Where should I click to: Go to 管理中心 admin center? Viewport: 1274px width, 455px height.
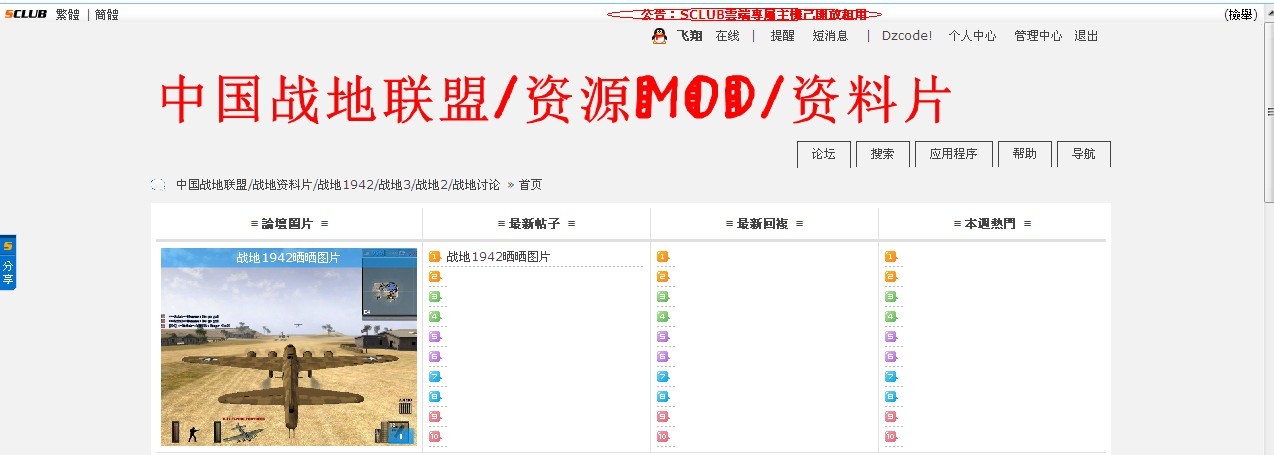click(x=1038, y=36)
